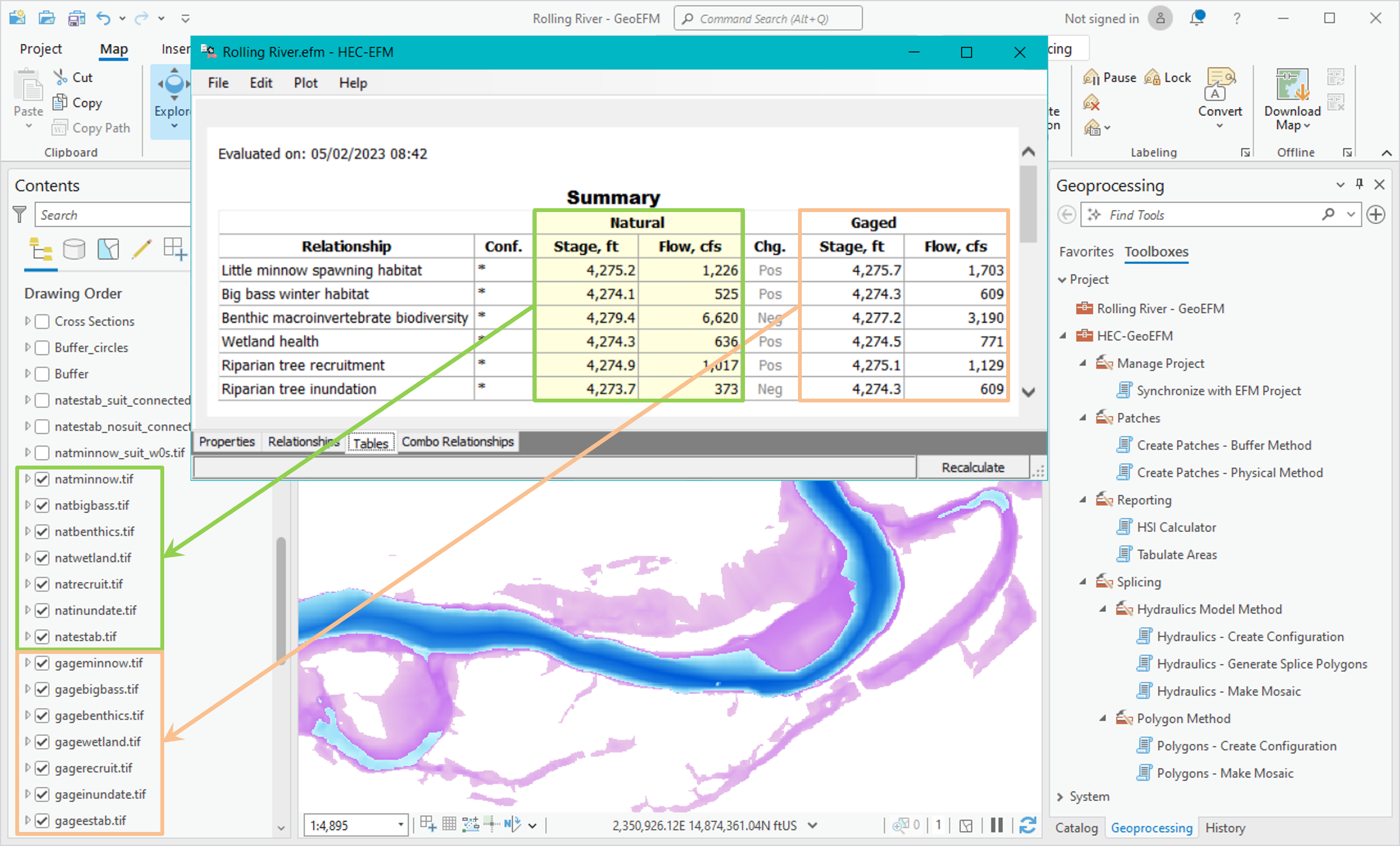
Task: Switch to the History pane tab
Action: coord(1225,828)
